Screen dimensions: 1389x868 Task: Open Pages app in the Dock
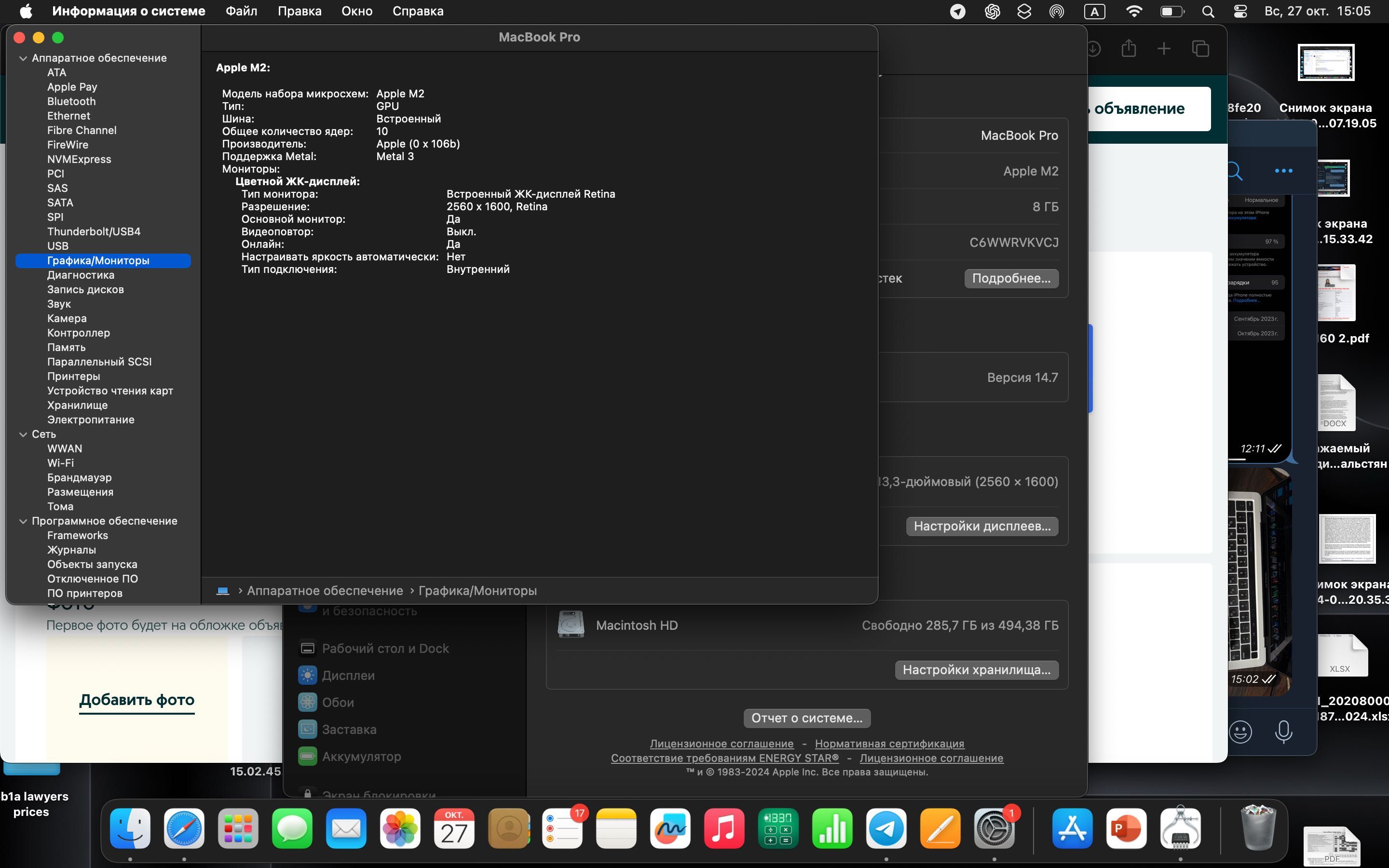click(x=940, y=828)
